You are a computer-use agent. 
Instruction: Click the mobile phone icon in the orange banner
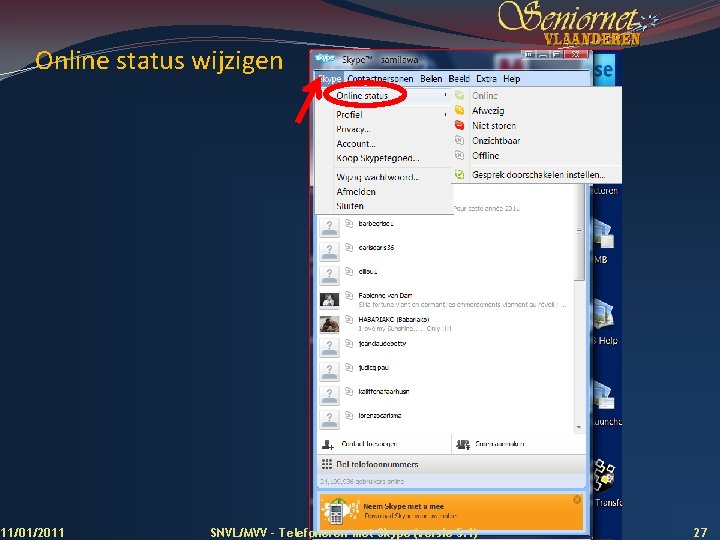pyautogui.click(x=336, y=513)
